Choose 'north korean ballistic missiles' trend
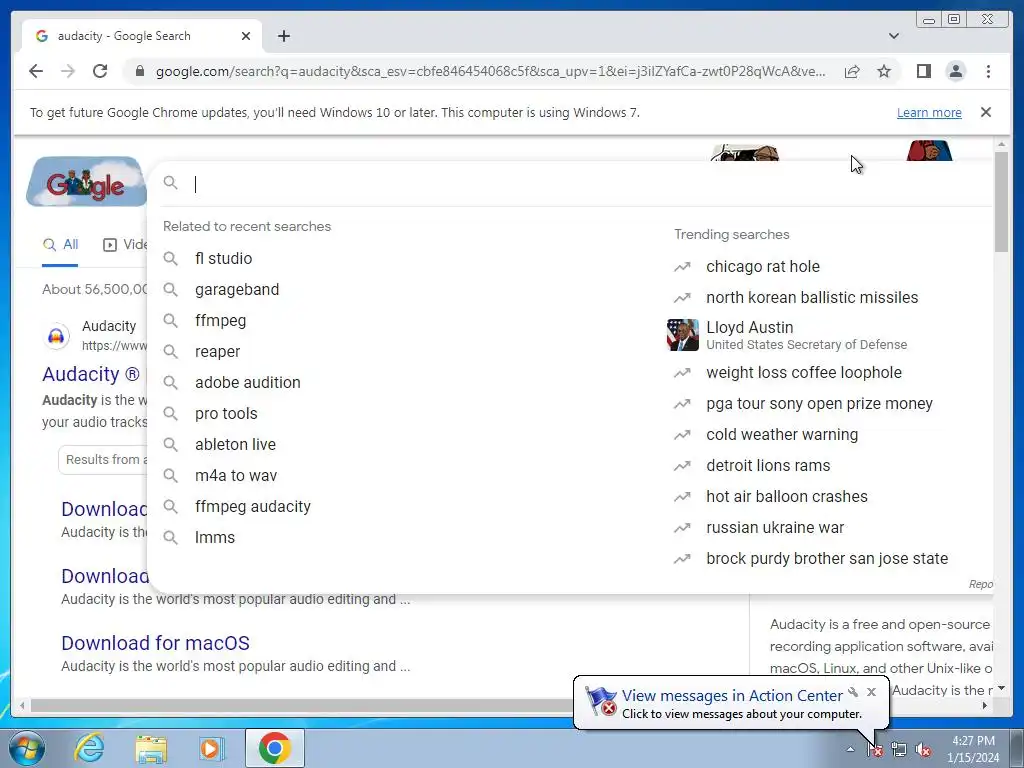 [812, 297]
